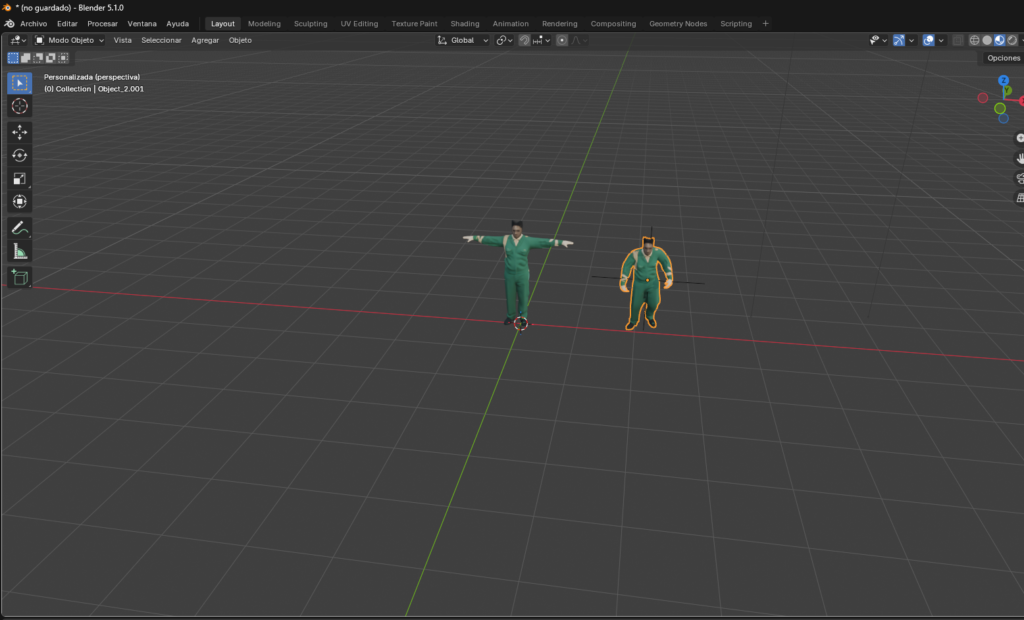Select the Rotate tool
The width and height of the screenshot is (1024, 620).
click(x=19, y=155)
